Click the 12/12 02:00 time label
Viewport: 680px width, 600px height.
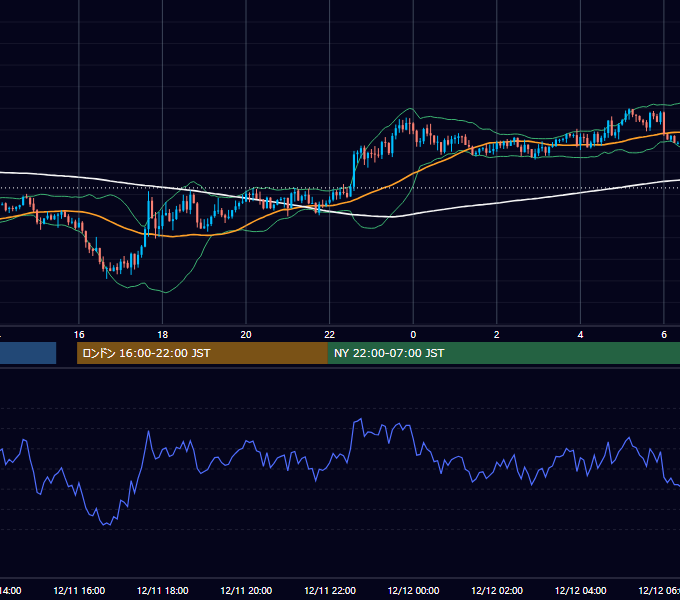click(497, 590)
